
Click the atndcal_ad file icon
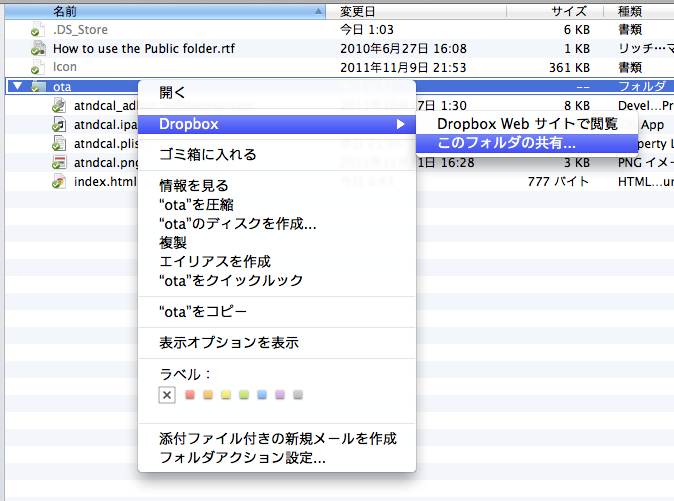59,105
